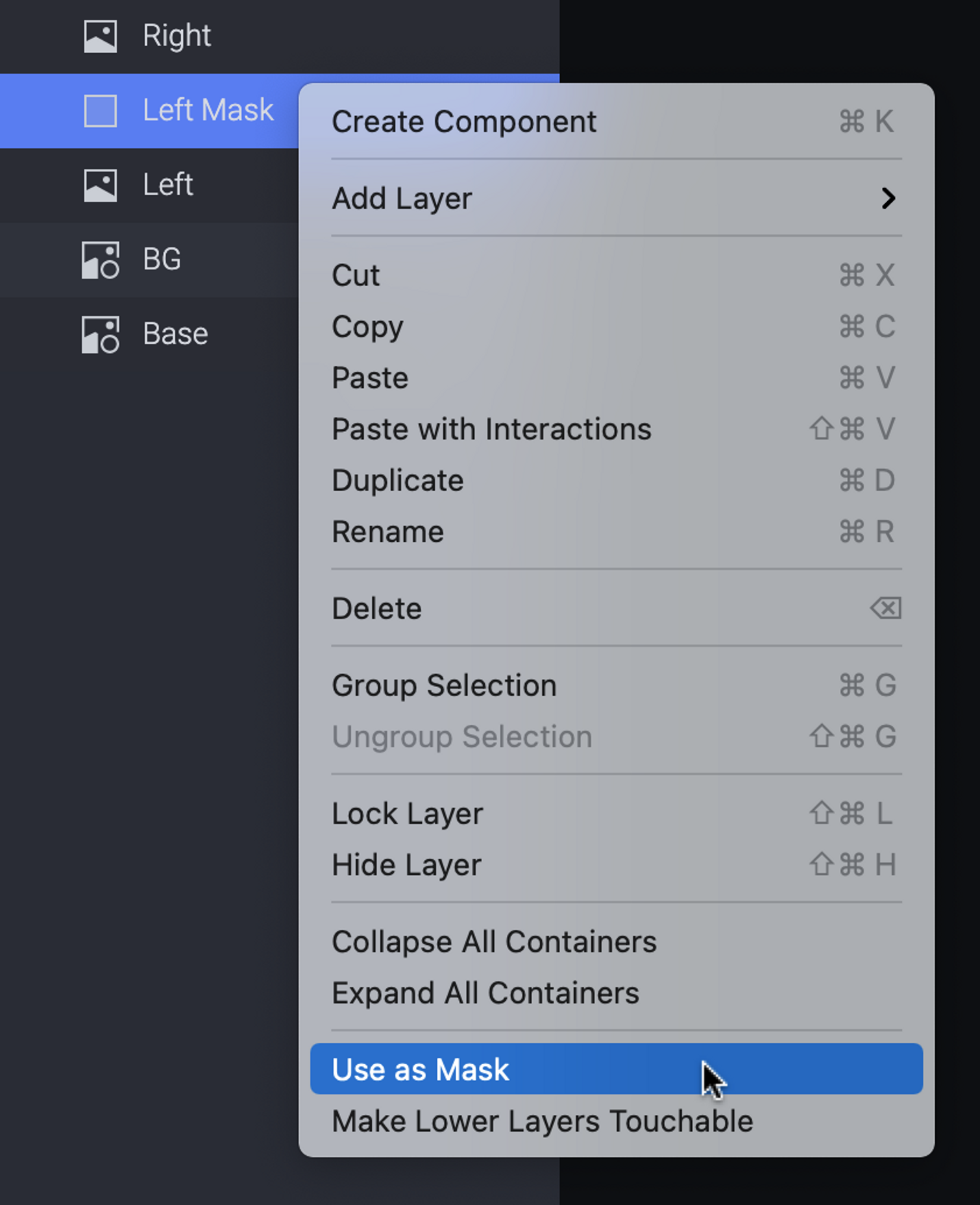Toggle Hide Layer from the menu
The height and width of the screenshot is (1205, 980).
pyautogui.click(x=406, y=865)
